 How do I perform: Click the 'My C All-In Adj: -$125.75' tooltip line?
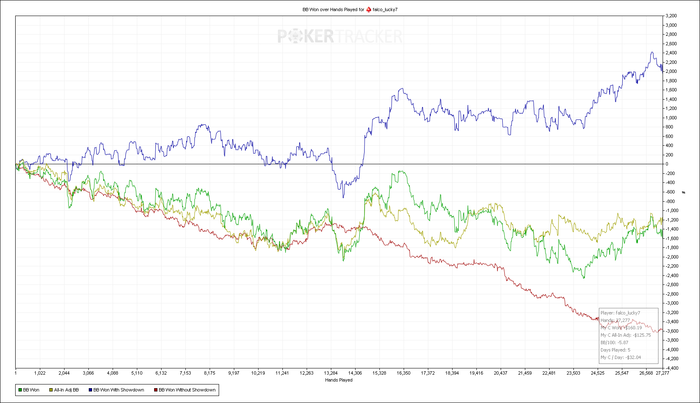tap(625, 335)
